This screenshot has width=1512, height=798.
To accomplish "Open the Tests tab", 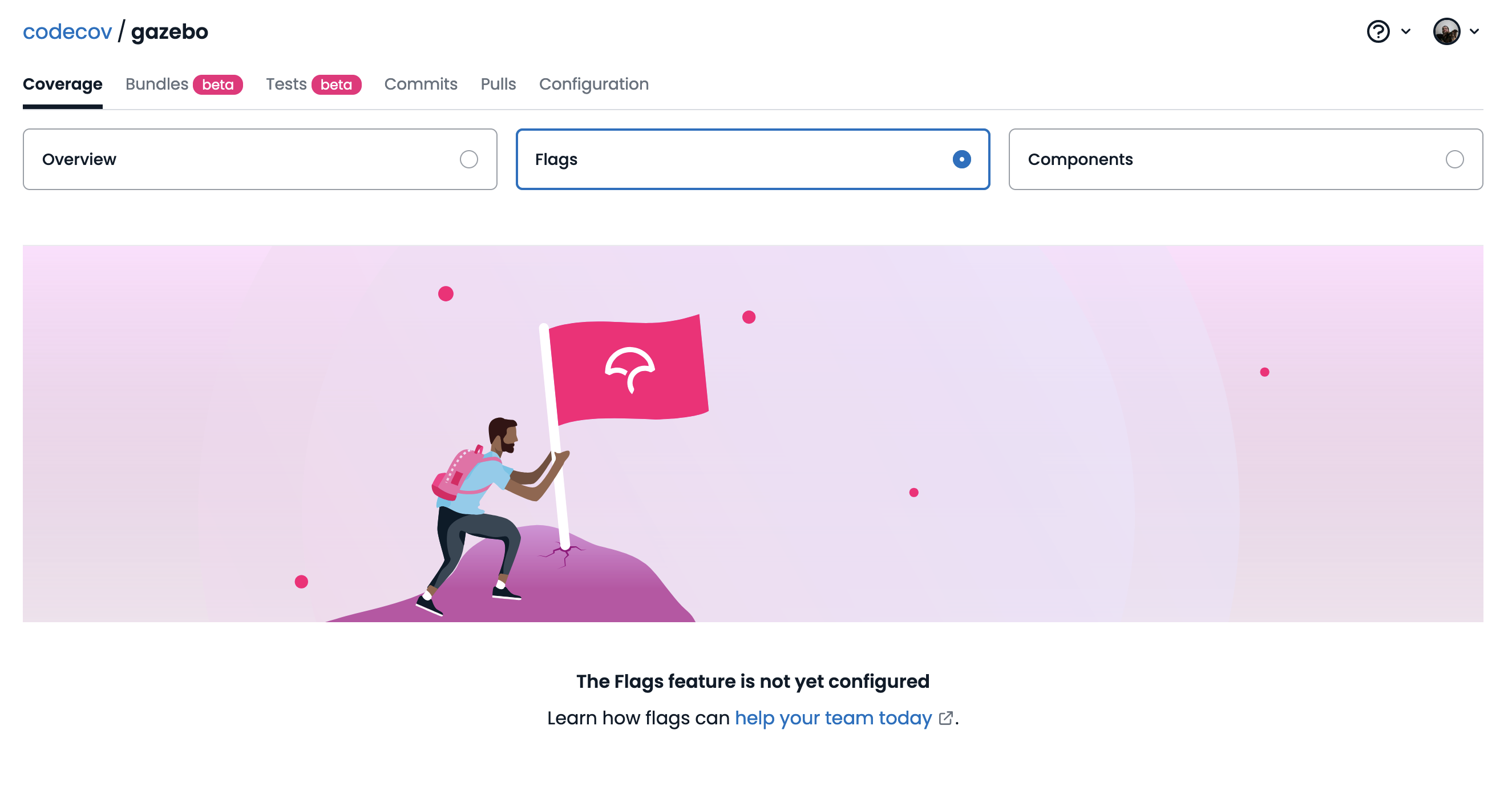I will [x=286, y=84].
